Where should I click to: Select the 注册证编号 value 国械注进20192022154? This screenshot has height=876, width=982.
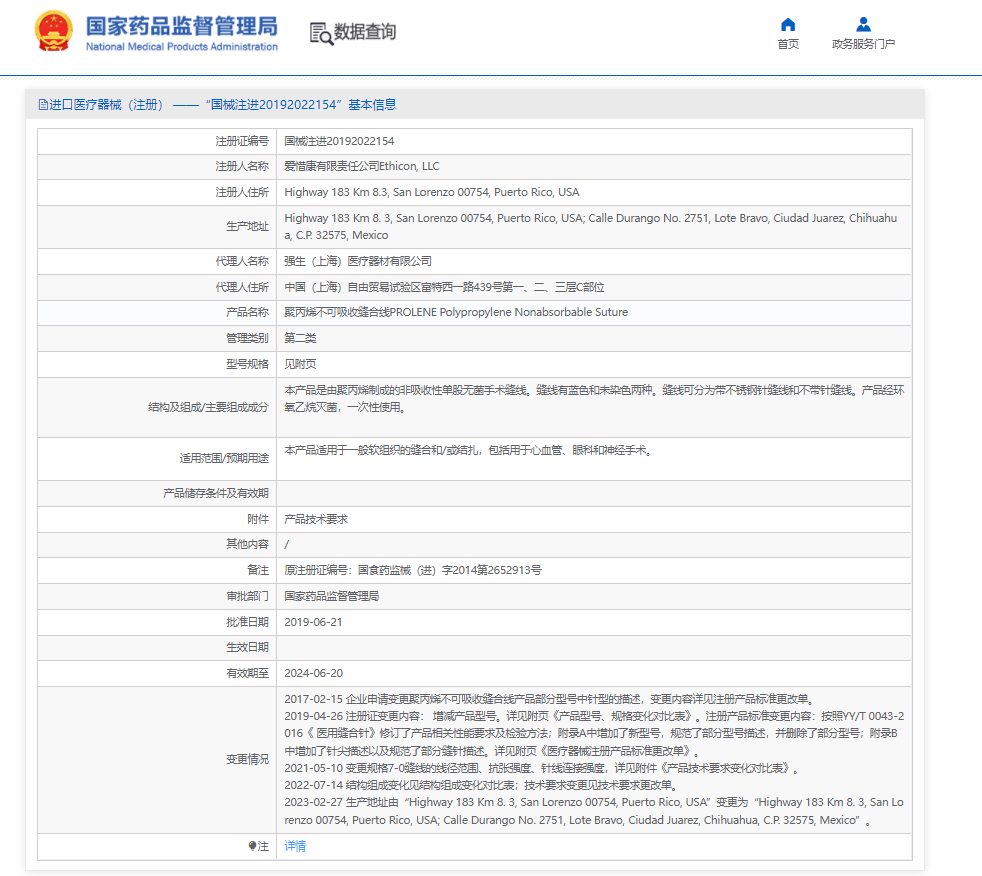tap(339, 141)
